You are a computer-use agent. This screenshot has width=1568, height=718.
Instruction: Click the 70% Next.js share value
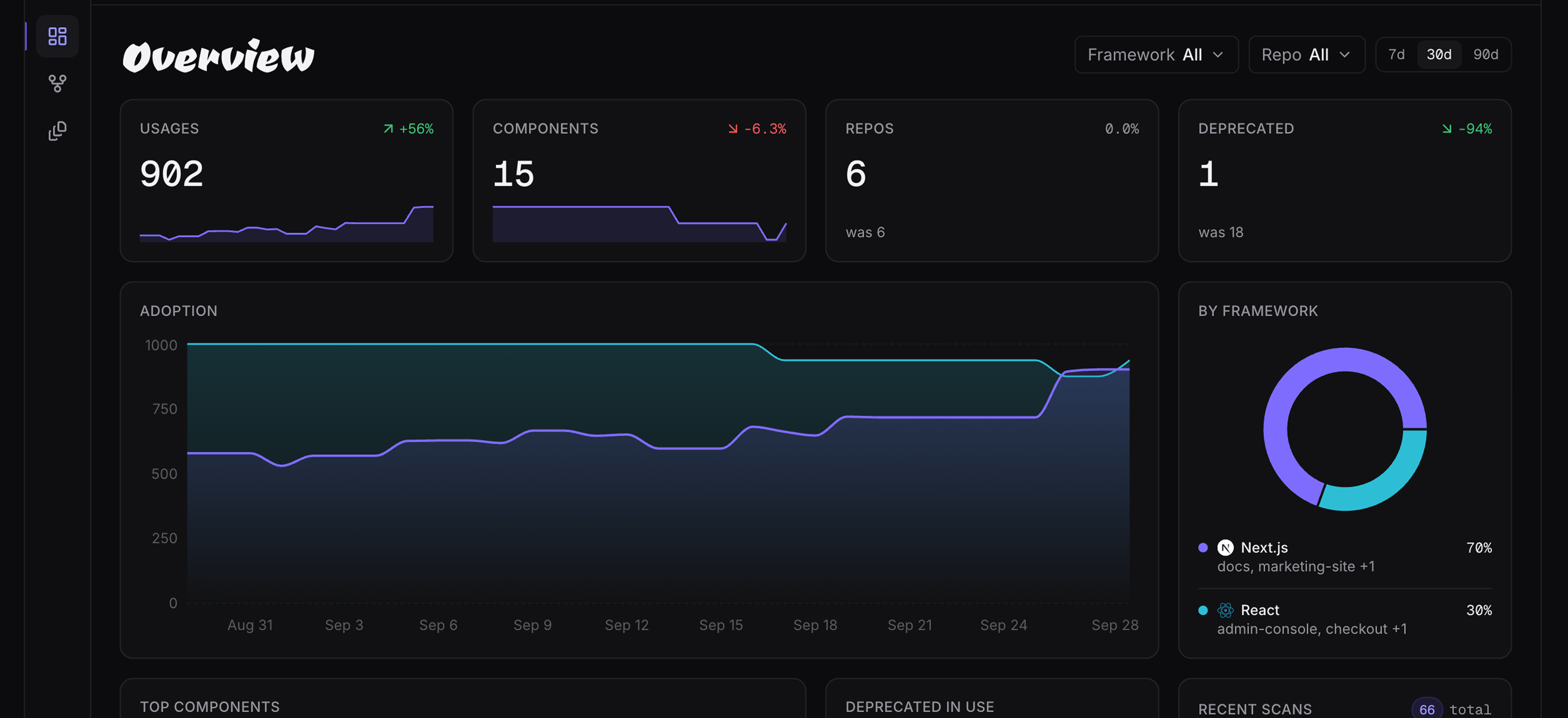pos(1479,548)
